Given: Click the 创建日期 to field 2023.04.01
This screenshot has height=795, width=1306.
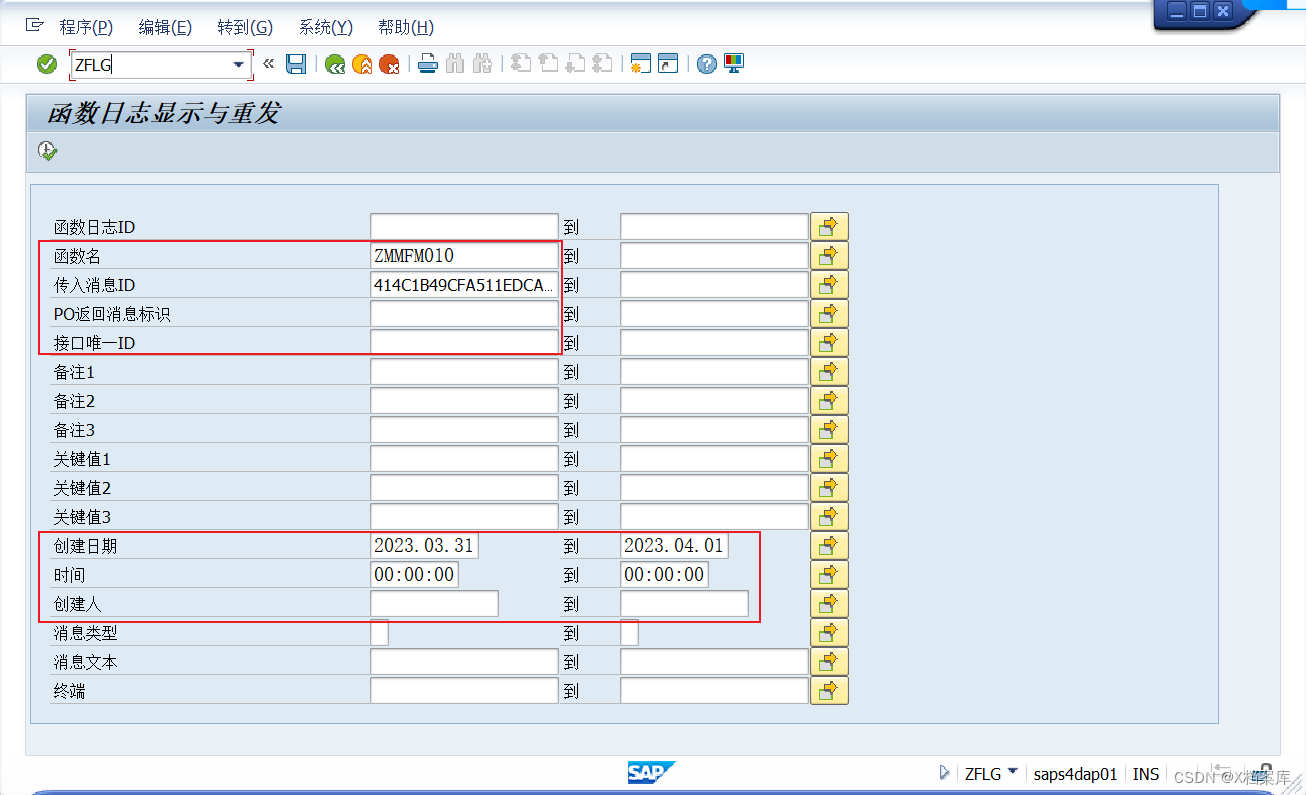Looking at the screenshot, I should pyautogui.click(x=675, y=546).
